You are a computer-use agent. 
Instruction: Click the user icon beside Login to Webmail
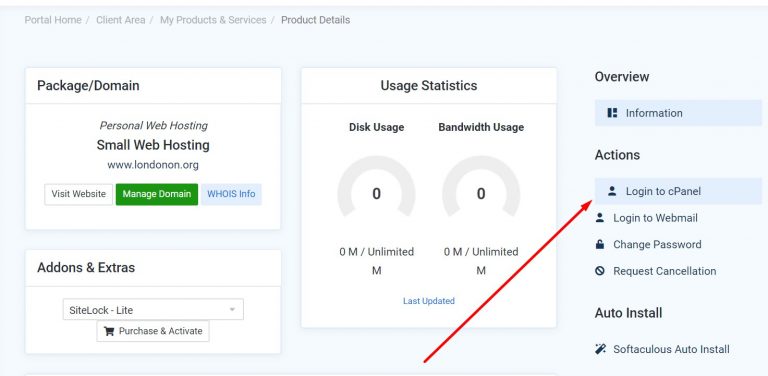[x=600, y=218]
